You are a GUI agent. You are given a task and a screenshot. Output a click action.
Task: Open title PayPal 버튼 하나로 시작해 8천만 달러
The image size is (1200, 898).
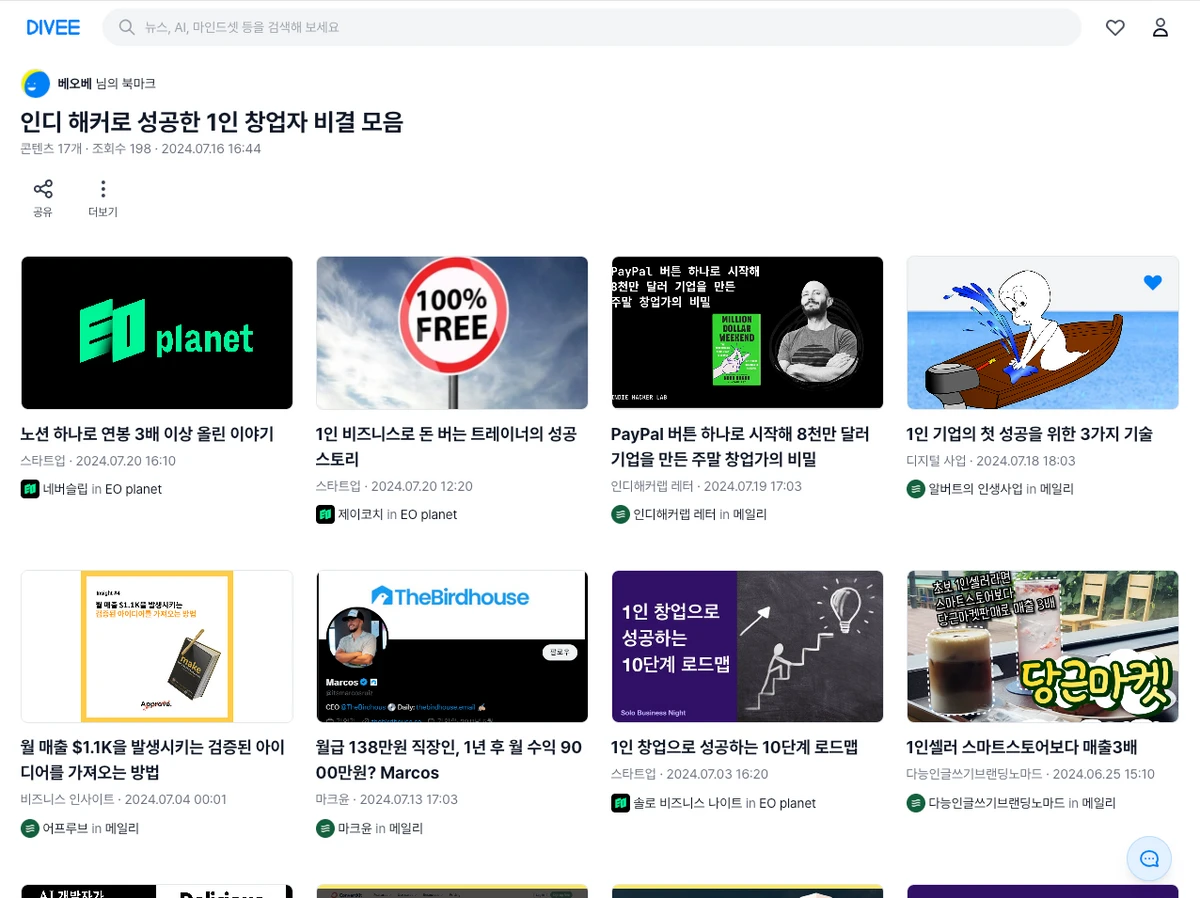click(740, 447)
